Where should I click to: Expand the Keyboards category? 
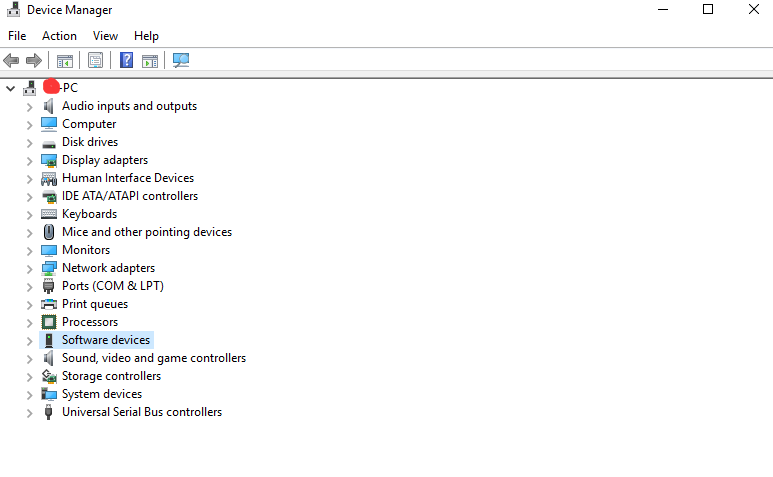[30, 215]
